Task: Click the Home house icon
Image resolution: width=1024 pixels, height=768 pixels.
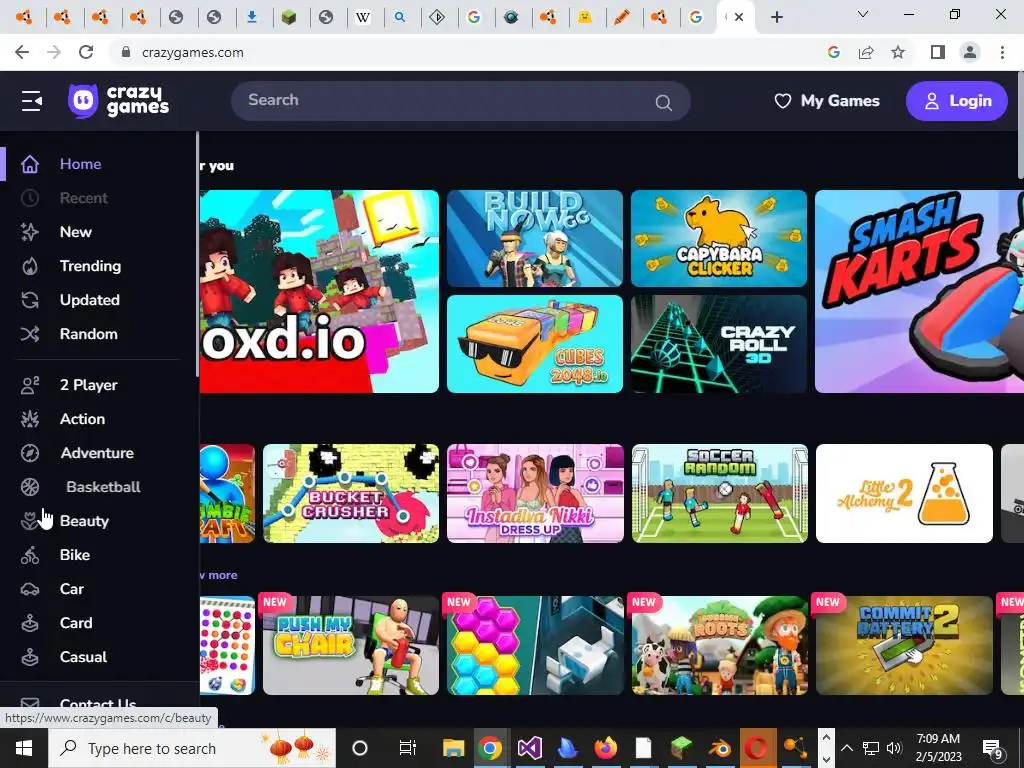Action: 30,164
